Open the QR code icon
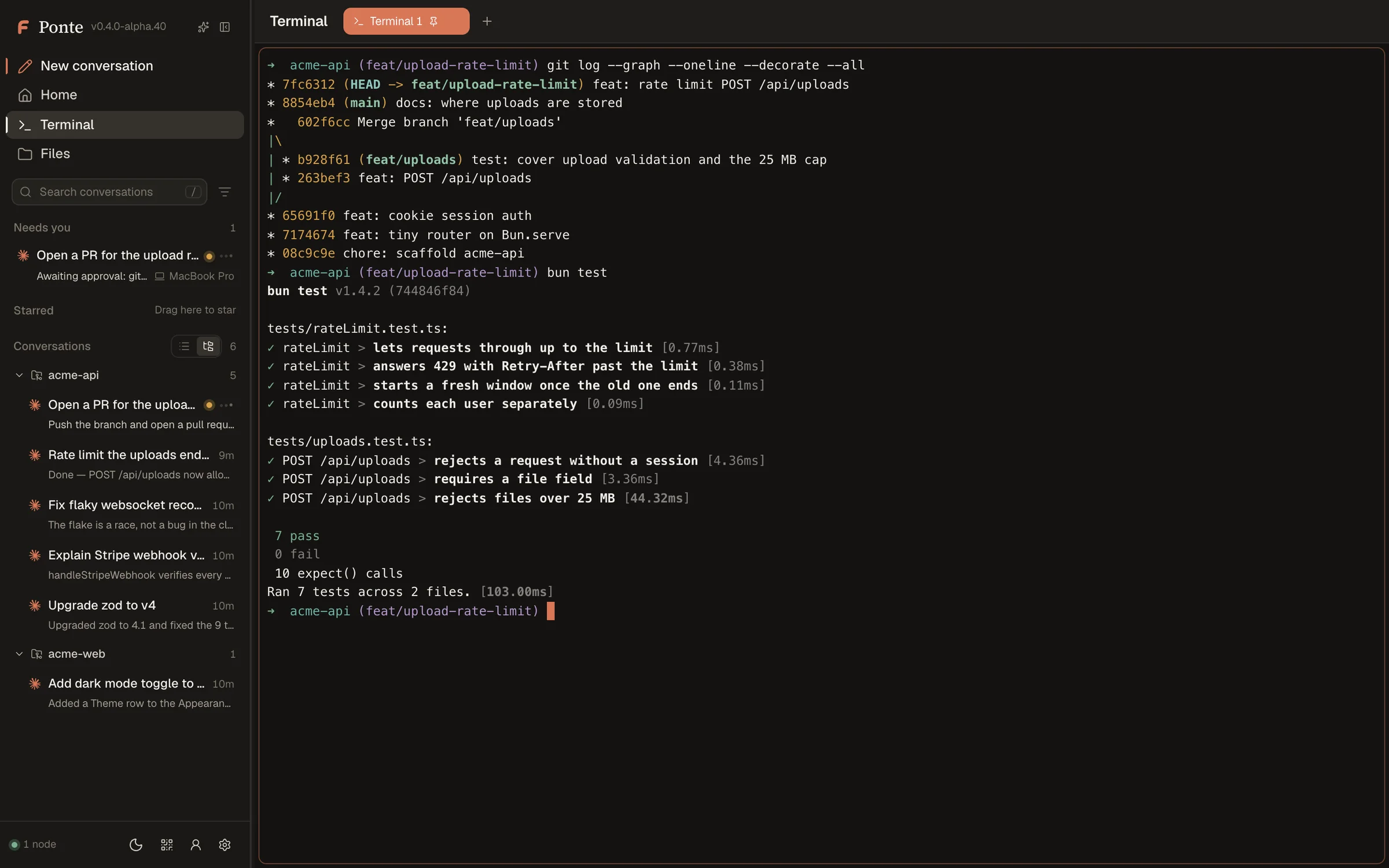This screenshot has height=868, width=1389. pos(167,845)
